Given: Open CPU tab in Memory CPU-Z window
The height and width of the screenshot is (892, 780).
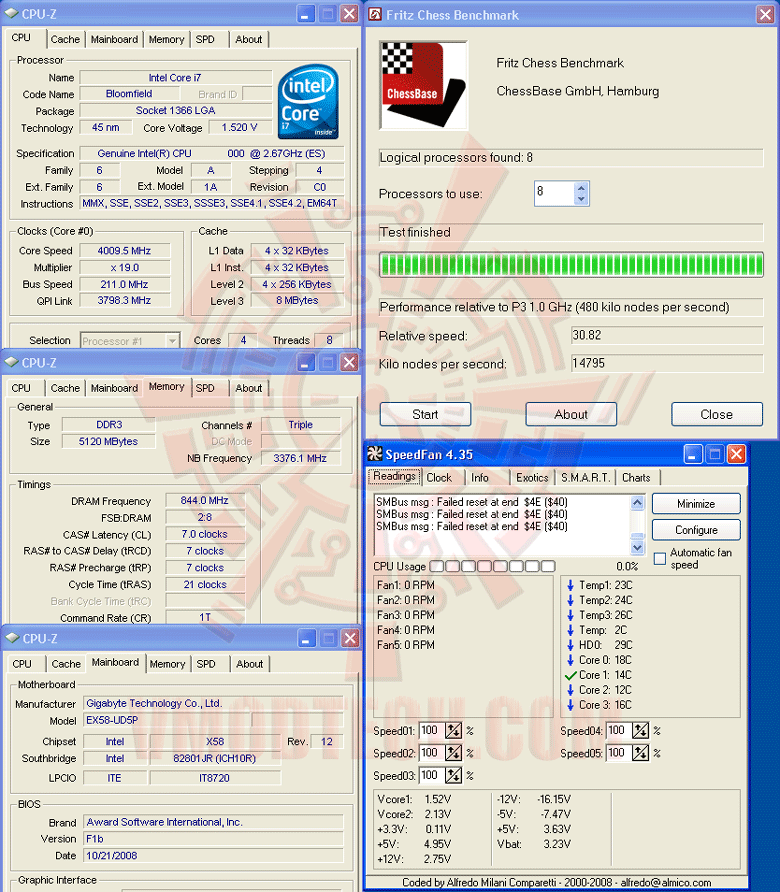Looking at the screenshot, I should [22, 388].
